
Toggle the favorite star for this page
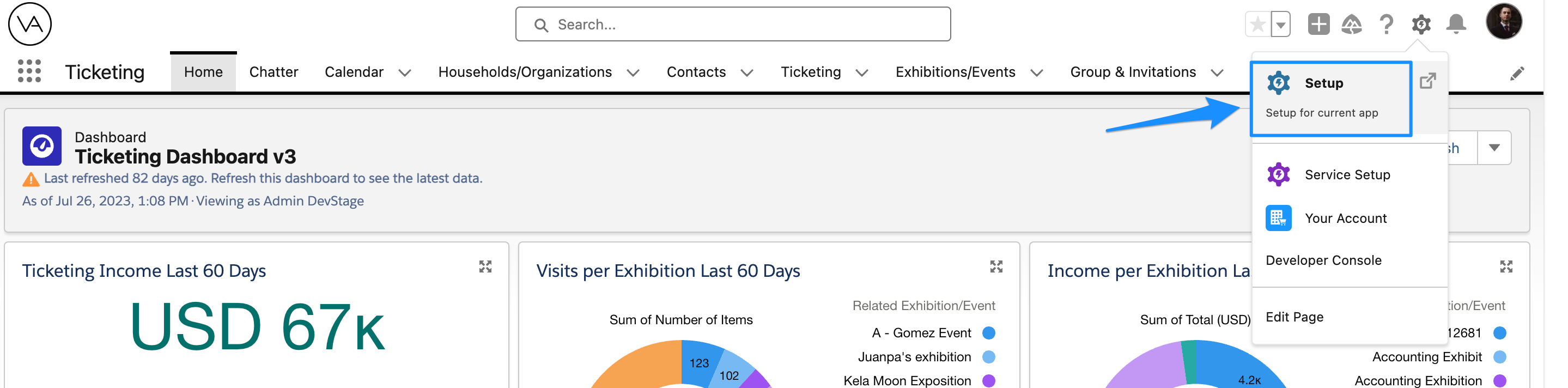[x=1257, y=25]
